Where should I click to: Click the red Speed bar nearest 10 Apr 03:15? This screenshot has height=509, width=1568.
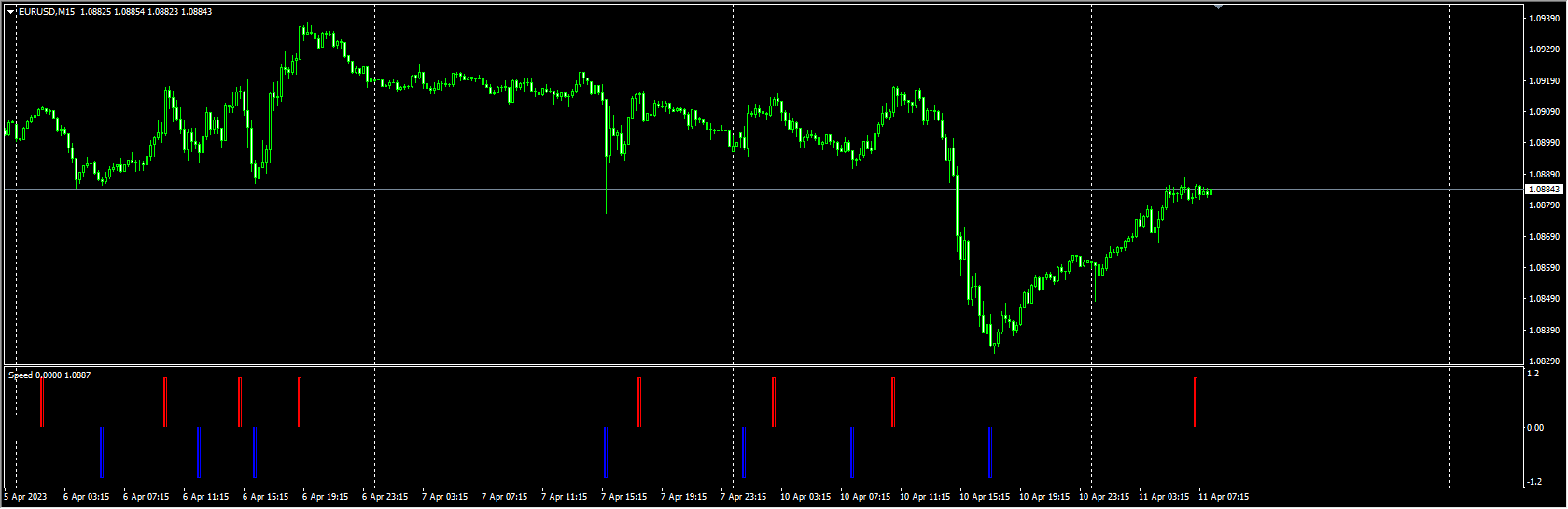pyautogui.click(x=774, y=402)
